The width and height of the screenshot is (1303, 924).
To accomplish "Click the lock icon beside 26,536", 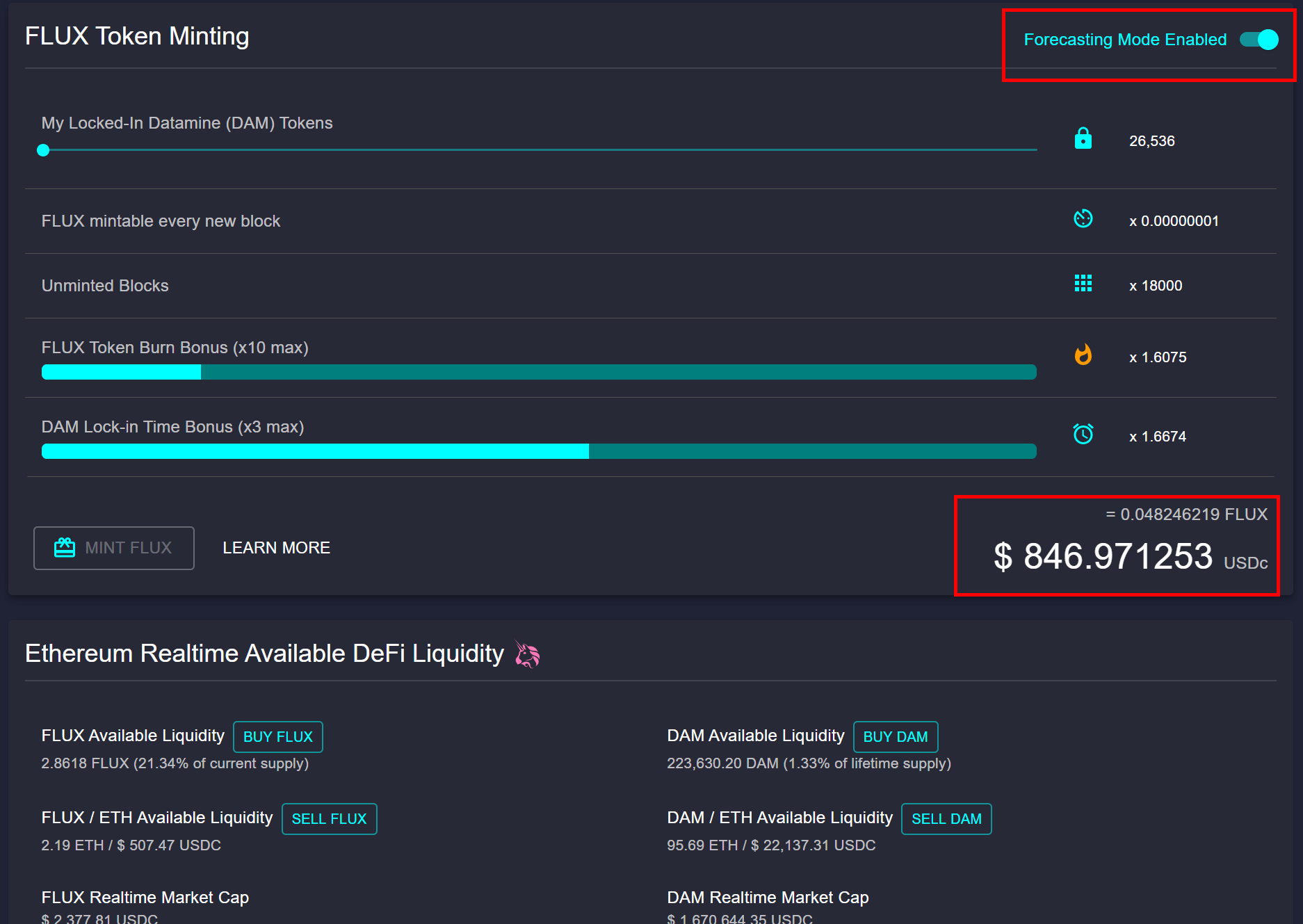I will tap(1083, 138).
